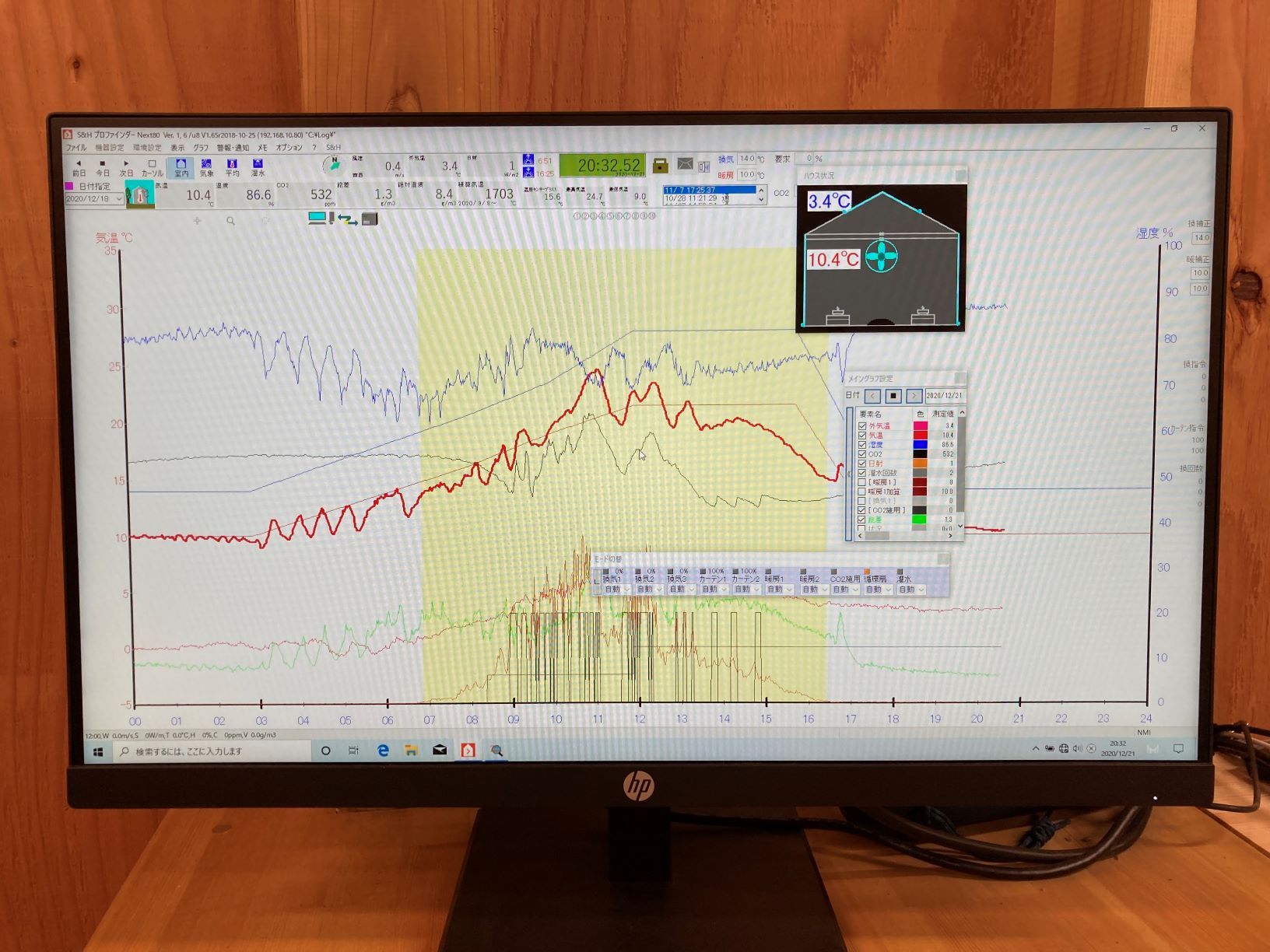
Task: Go to previous day with 前日 button
Action: click(x=79, y=168)
